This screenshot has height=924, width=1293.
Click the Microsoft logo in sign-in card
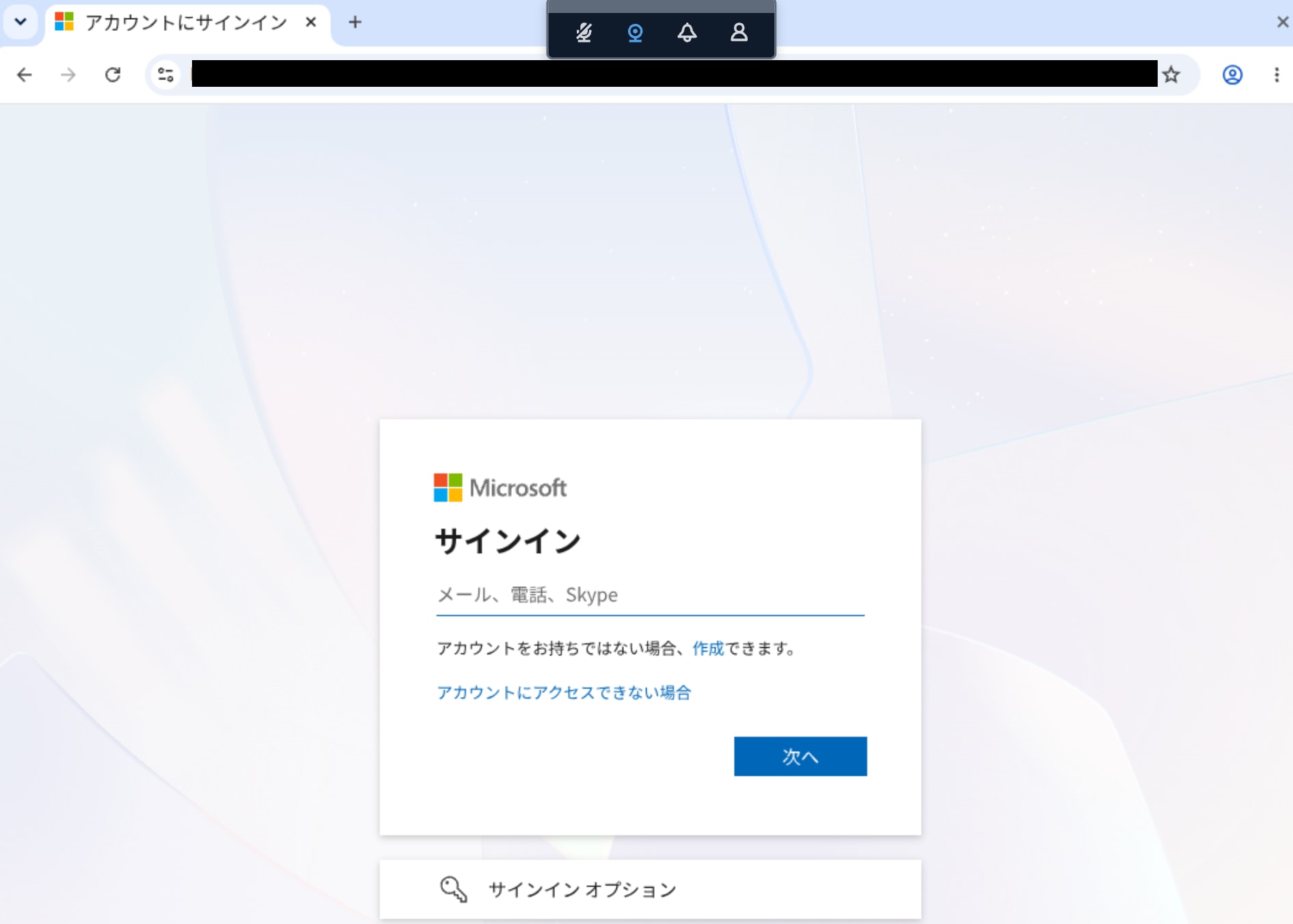click(500, 488)
